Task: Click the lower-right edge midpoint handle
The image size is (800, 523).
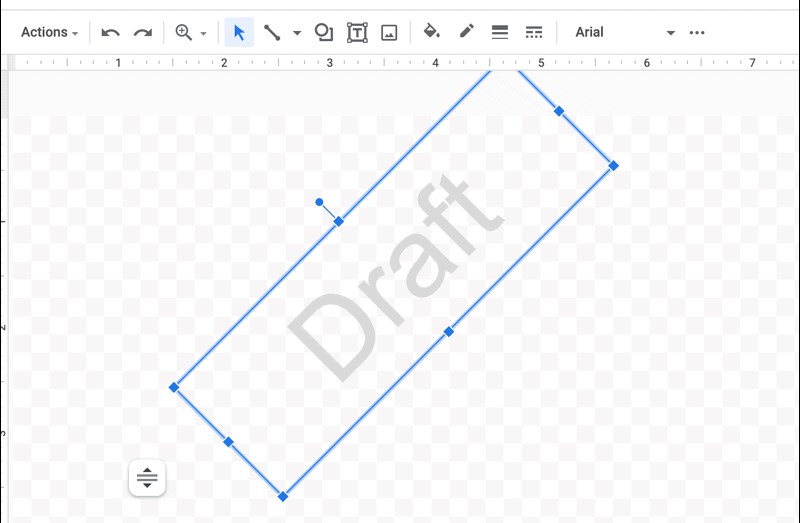Action: tap(449, 332)
